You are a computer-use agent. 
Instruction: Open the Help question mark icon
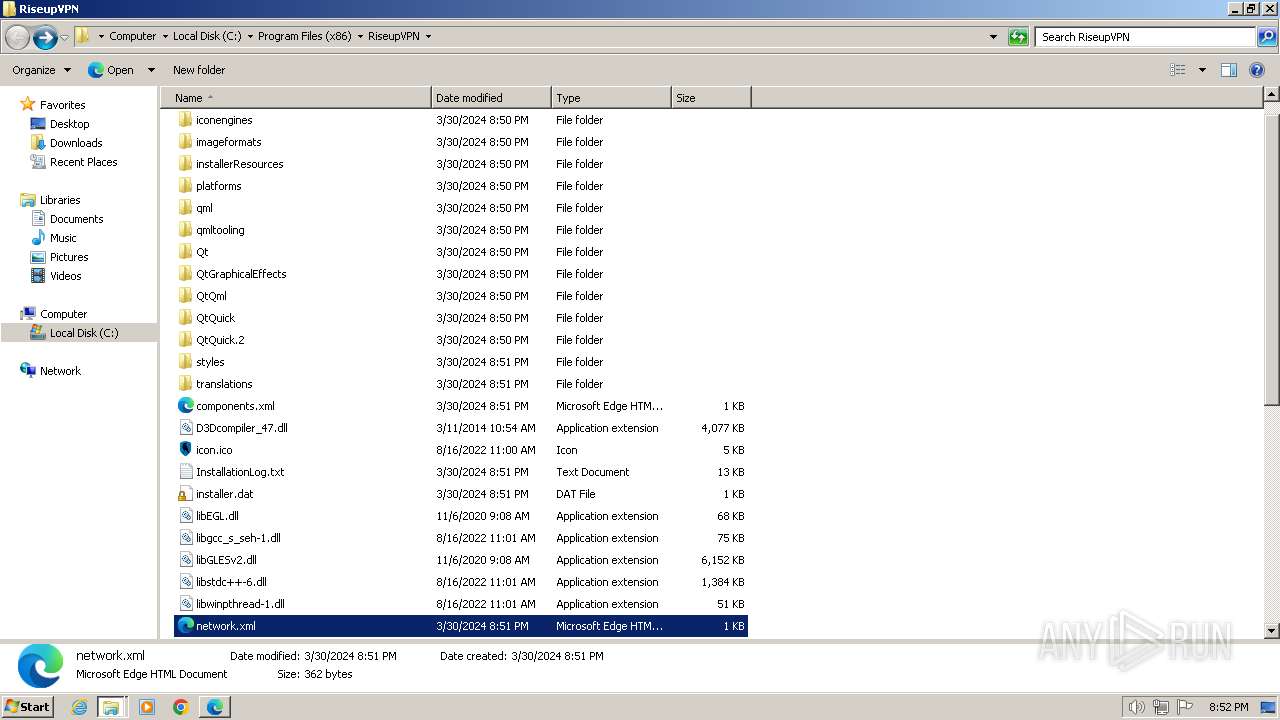(1257, 70)
